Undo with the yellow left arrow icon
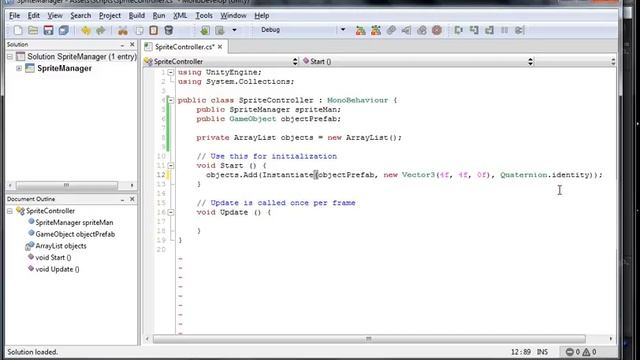Image resolution: width=640 pixels, height=360 pixels. coord(86,30)
